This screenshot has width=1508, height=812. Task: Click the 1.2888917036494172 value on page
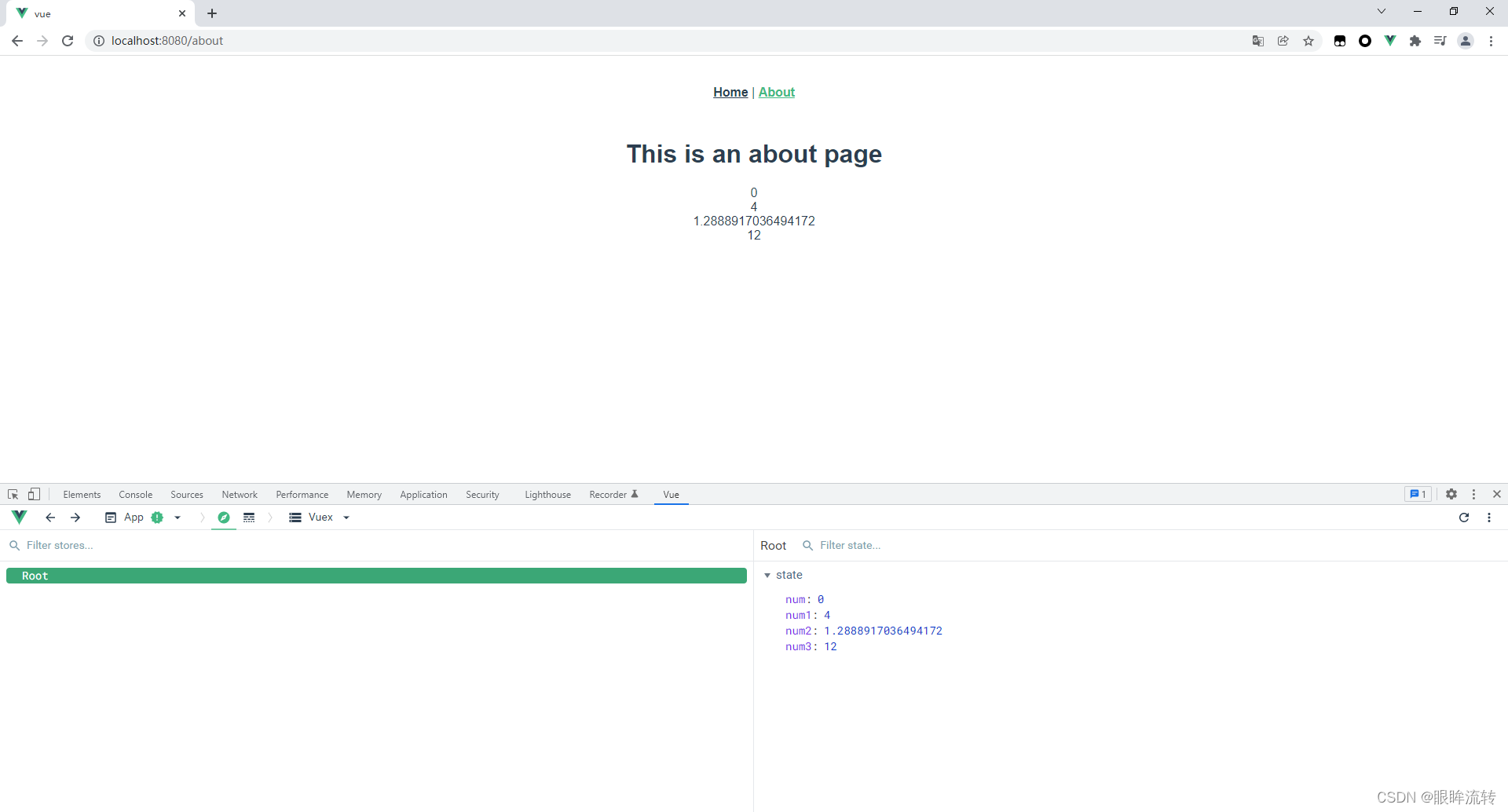click(x=754, y=221)
